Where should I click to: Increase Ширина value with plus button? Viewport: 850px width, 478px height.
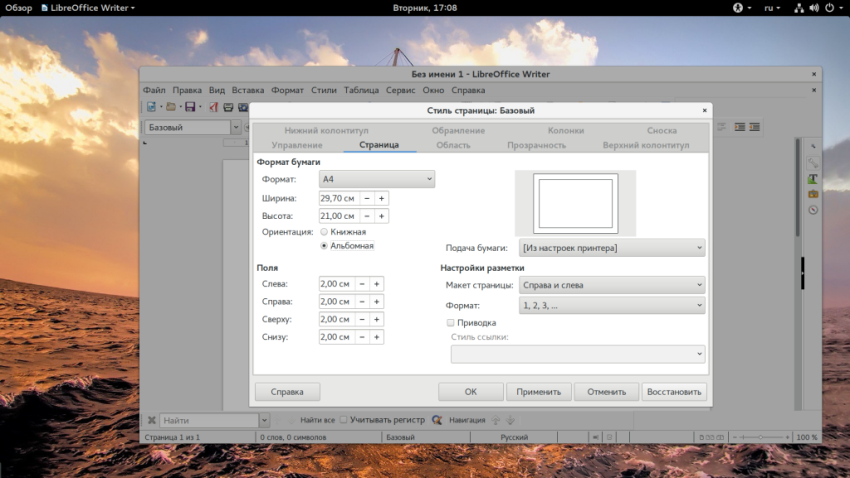381,198
